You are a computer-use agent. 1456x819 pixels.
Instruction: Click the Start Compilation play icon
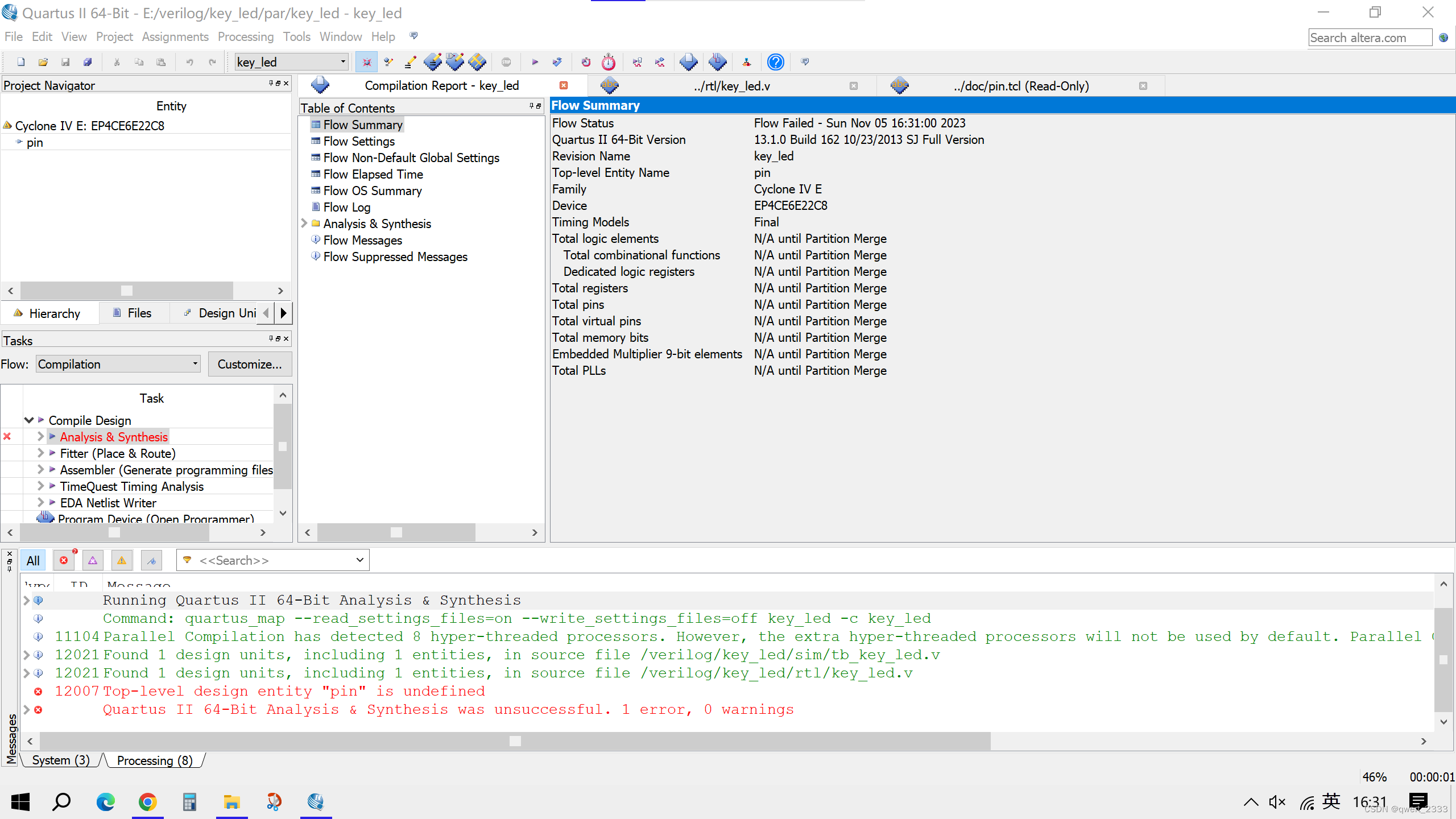point(535,62)
